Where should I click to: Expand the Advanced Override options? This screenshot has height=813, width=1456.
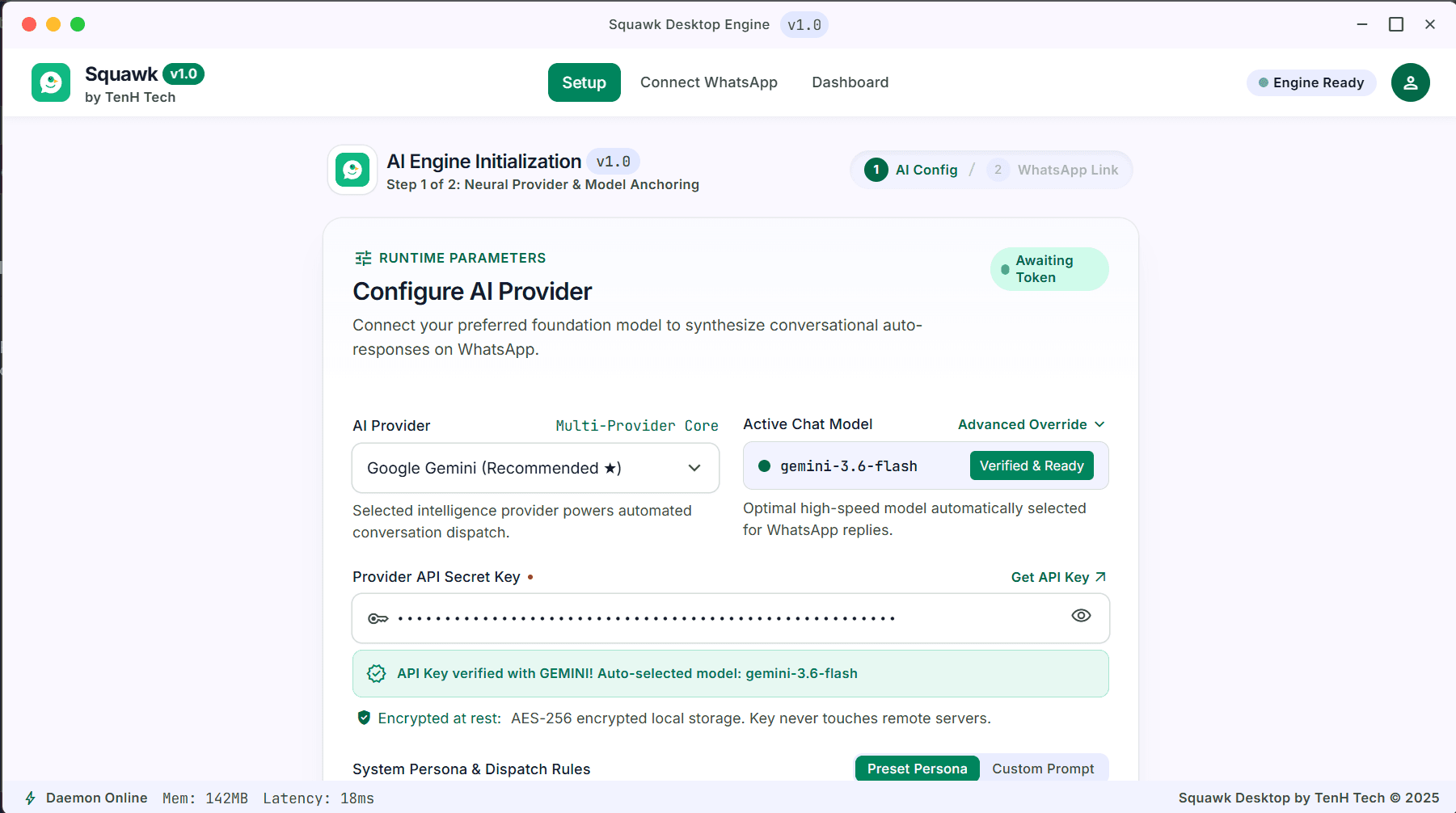(1032, 424)
